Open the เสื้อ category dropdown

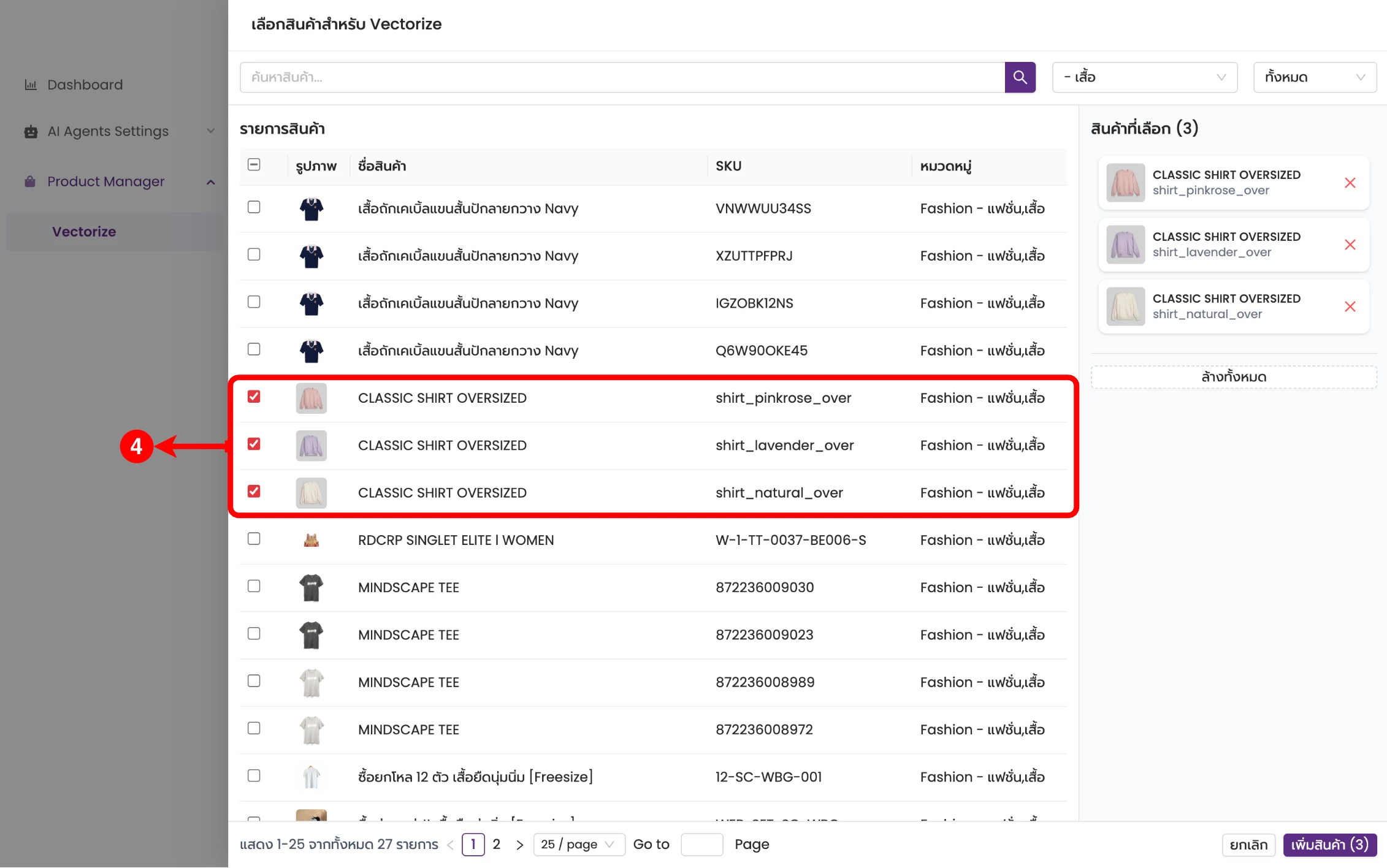tap(1144, 77)
